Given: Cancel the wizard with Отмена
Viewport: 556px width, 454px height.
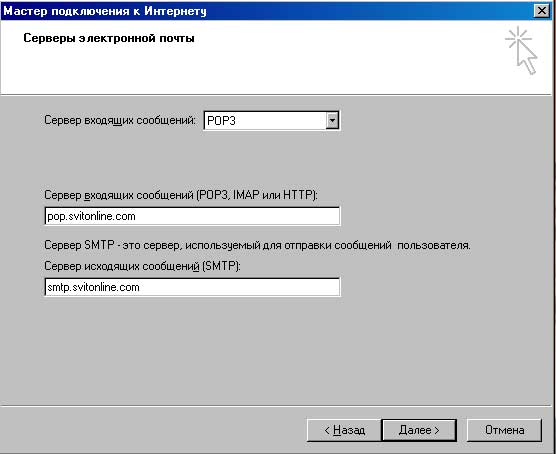Looking at the screenshot, I should [504, 430].
